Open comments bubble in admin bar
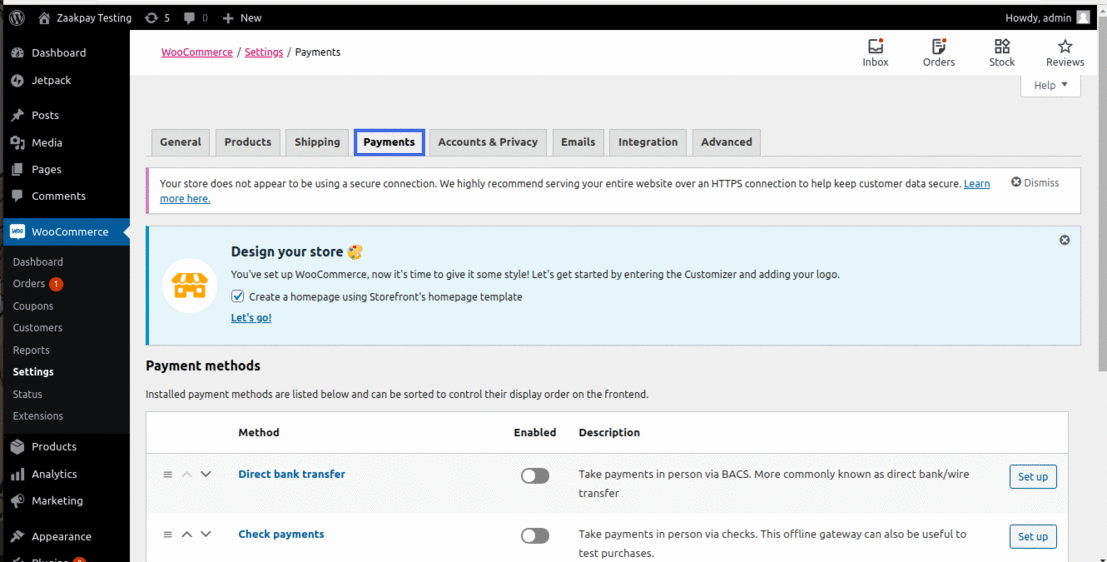The height and width of the screenshot is (562, 1107). click(196, 18)
